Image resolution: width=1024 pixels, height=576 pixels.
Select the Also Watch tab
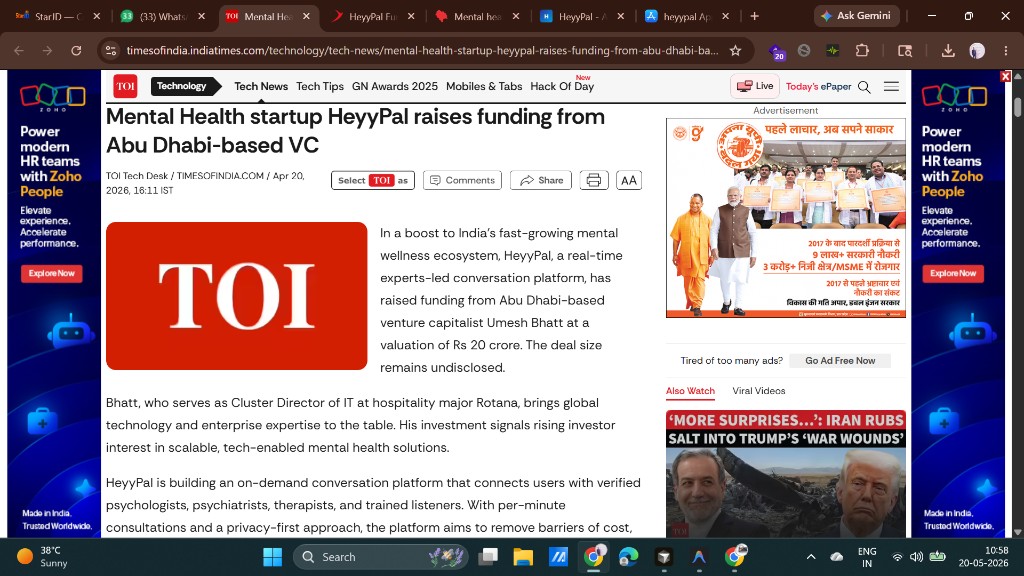click(x=690, y=391)
